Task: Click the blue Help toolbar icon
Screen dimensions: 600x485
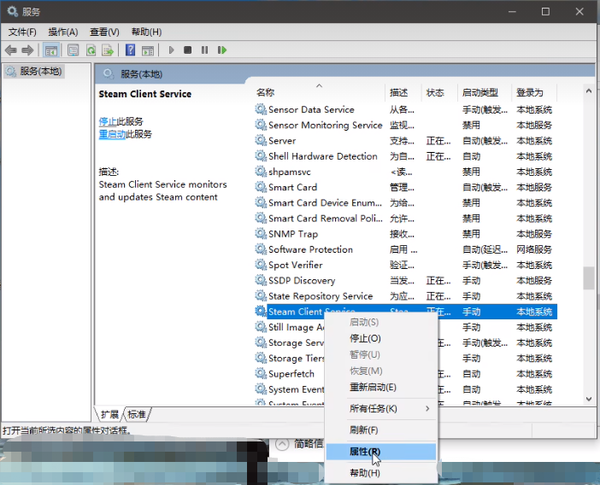Action: point(130,49)
